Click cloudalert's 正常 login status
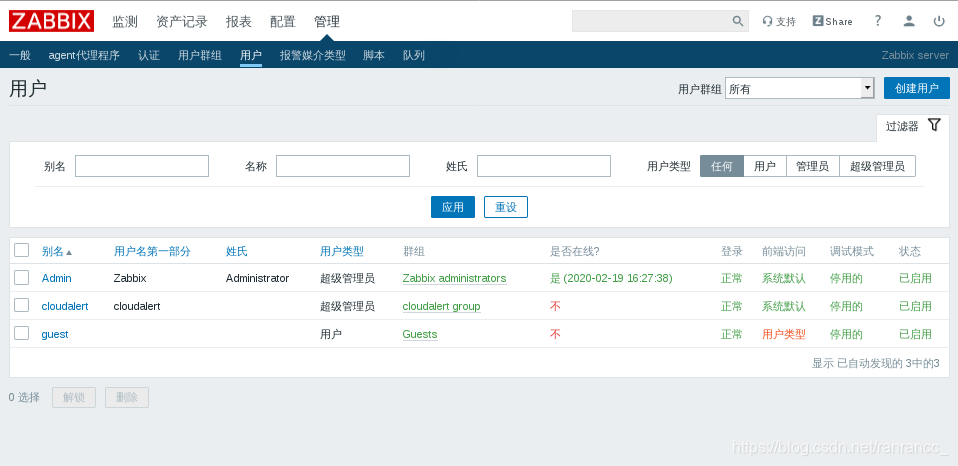Viewport: 958px width, 466px height. tap(732, 306)
